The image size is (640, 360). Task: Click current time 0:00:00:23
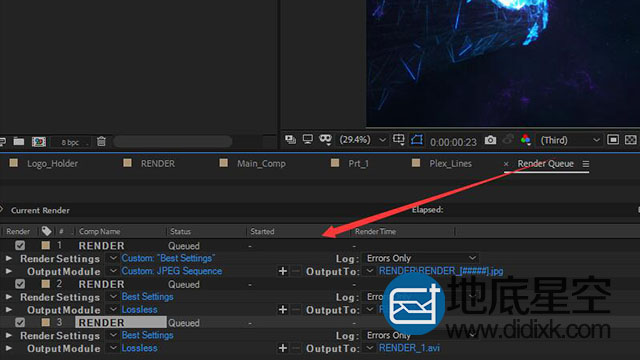pyautogui.click(x=453, y=142)
